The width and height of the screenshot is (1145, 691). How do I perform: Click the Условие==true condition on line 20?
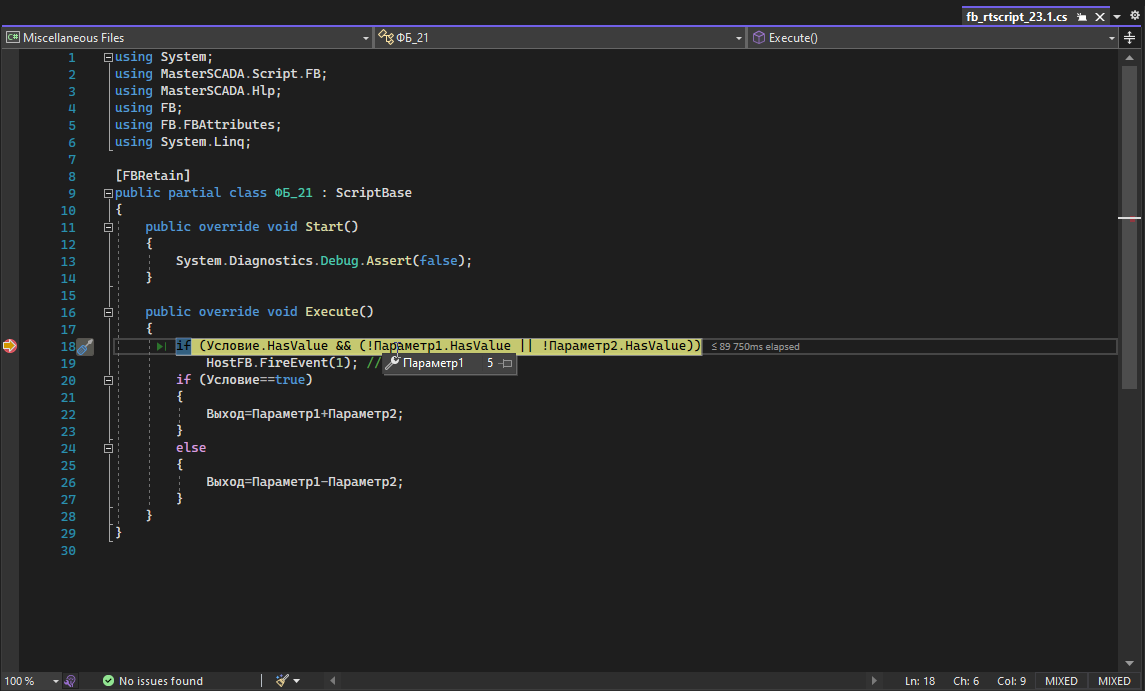tap(256, 380)
